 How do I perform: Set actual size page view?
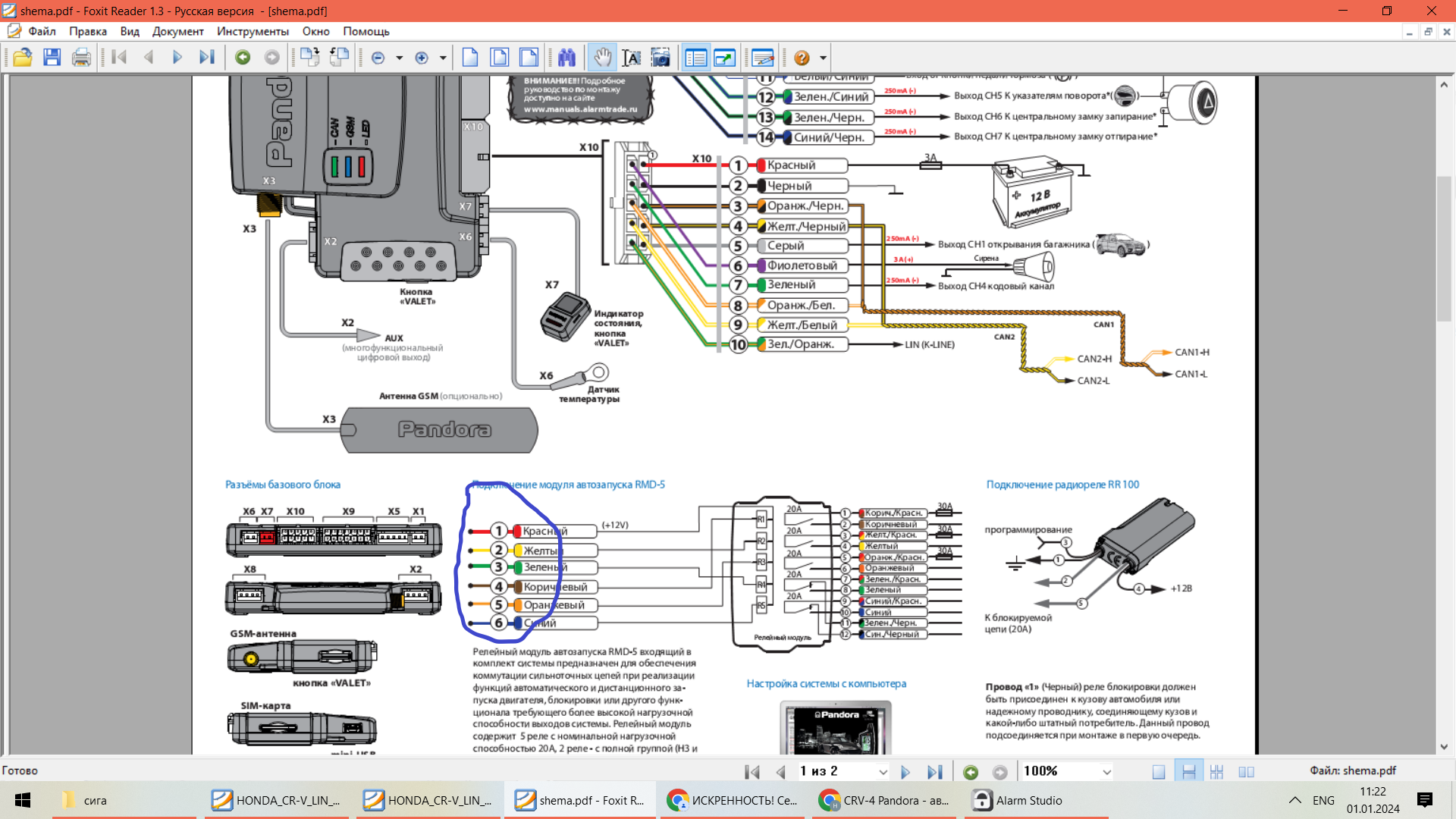pyautogui.click(x=470, y=58)
